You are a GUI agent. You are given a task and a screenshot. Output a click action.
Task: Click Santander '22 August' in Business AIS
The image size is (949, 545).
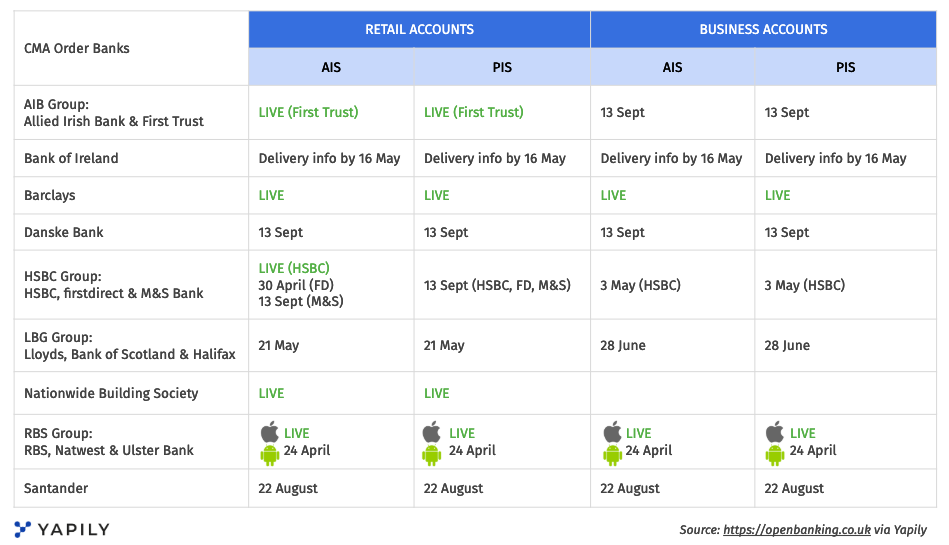pyautogui.click(x=629, y=489)
